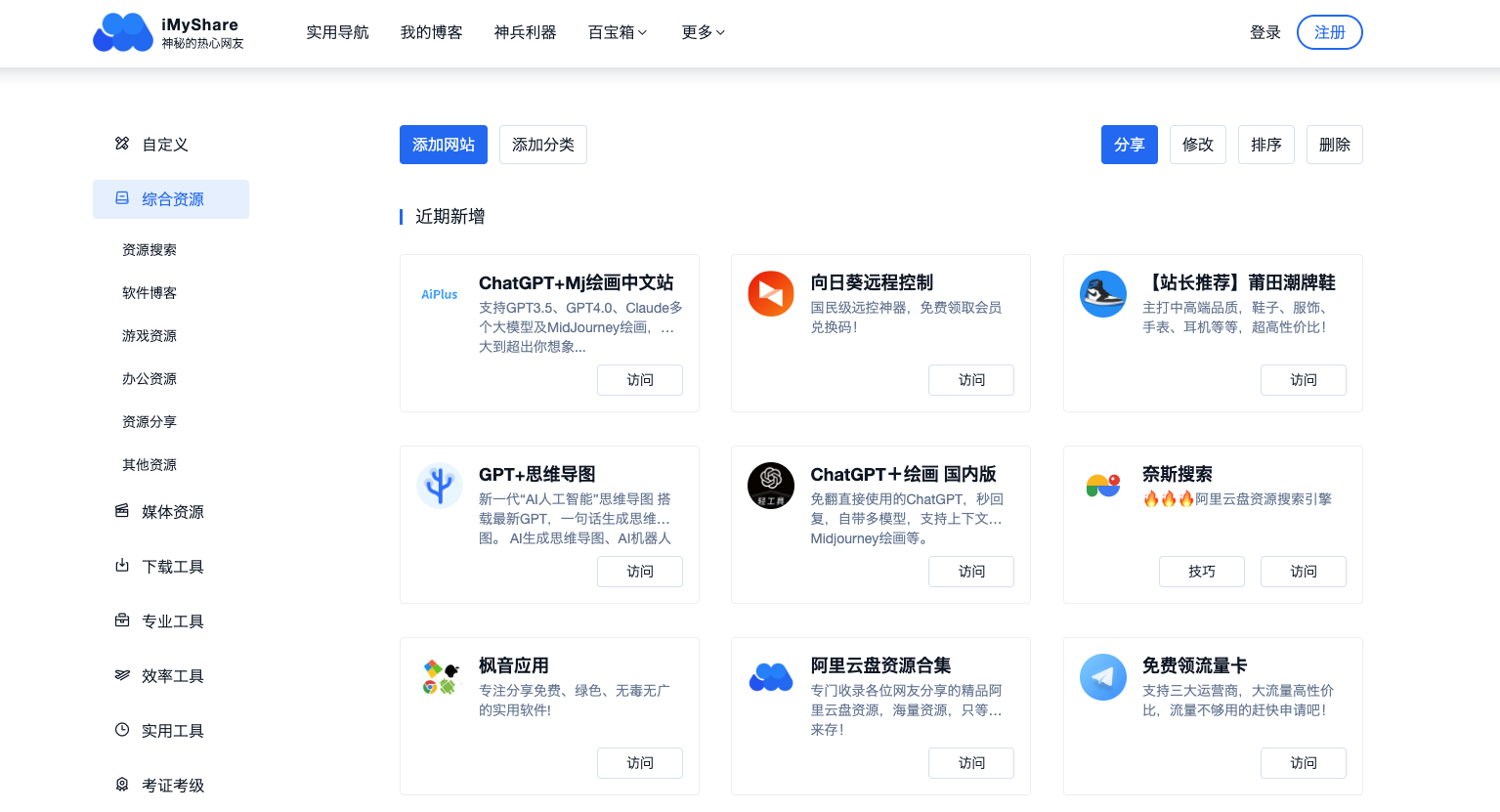Click the 媒体资源 sidebar icon
The height and width of the screenshot is (812, 1500).
[x=122, y=511]
